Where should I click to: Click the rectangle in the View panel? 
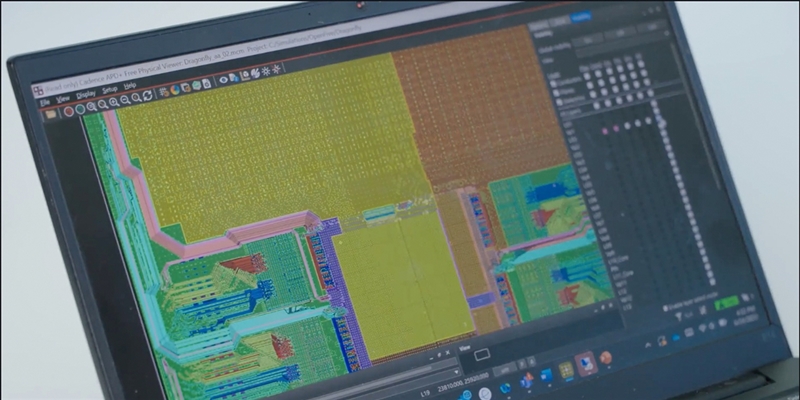[x=482, y=355]
